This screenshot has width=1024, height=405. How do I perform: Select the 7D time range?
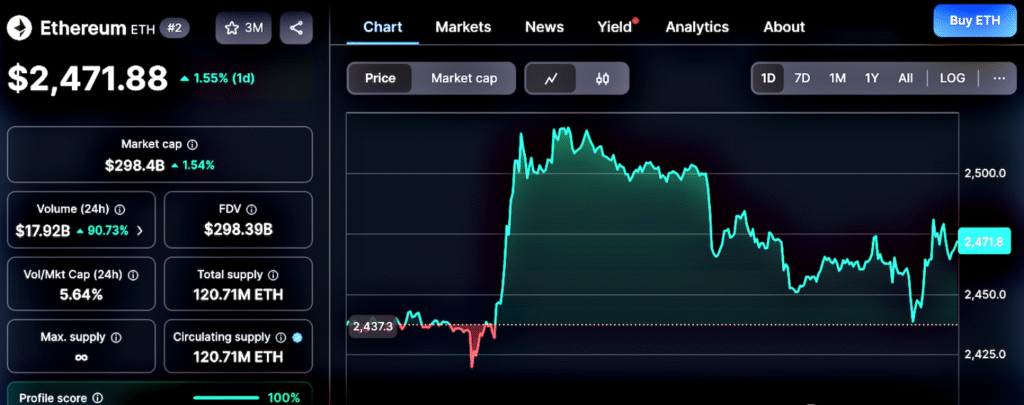(x=802, y=78)
